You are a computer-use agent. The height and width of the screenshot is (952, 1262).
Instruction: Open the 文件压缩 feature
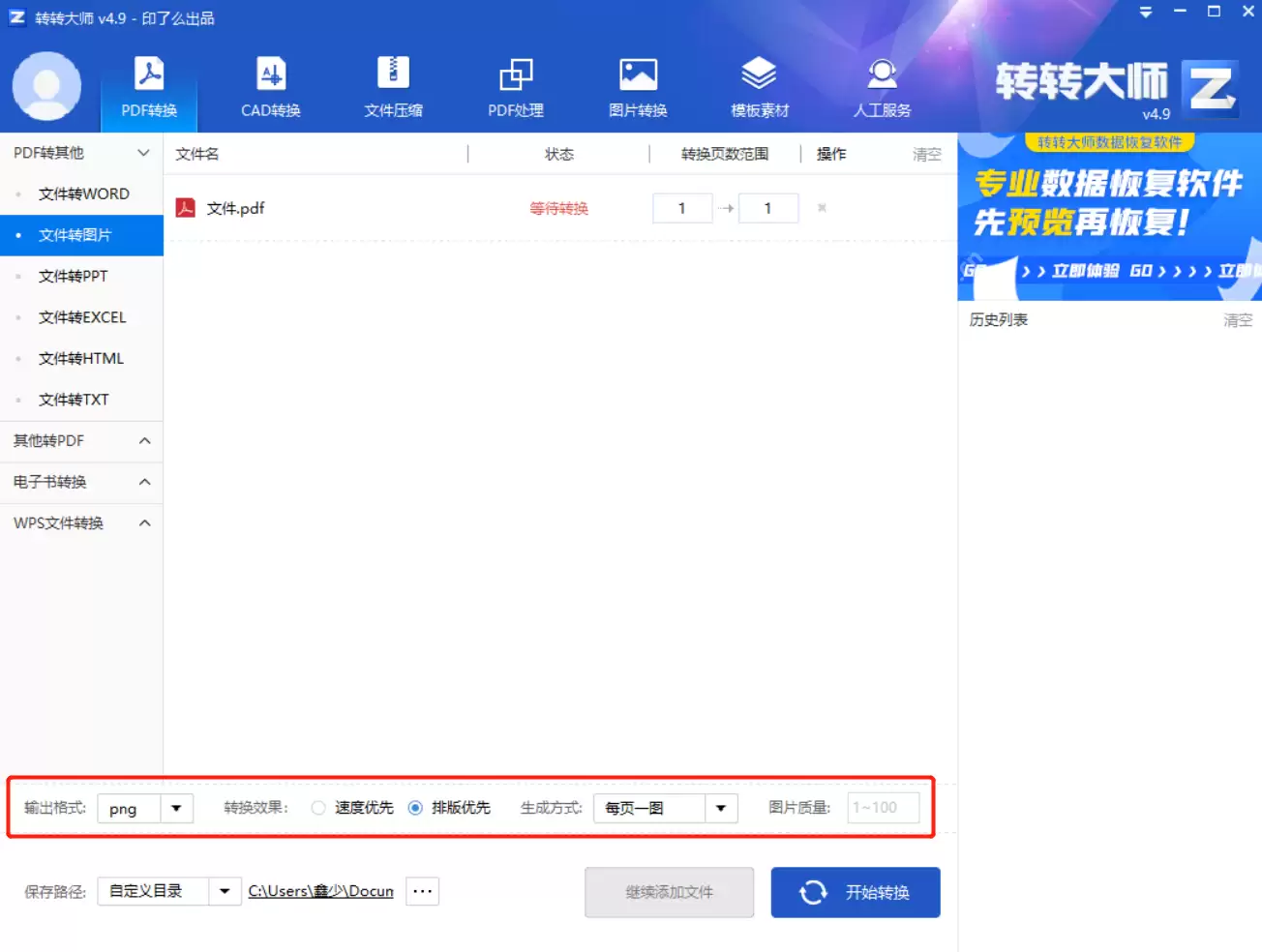click(x=392, y=87)
